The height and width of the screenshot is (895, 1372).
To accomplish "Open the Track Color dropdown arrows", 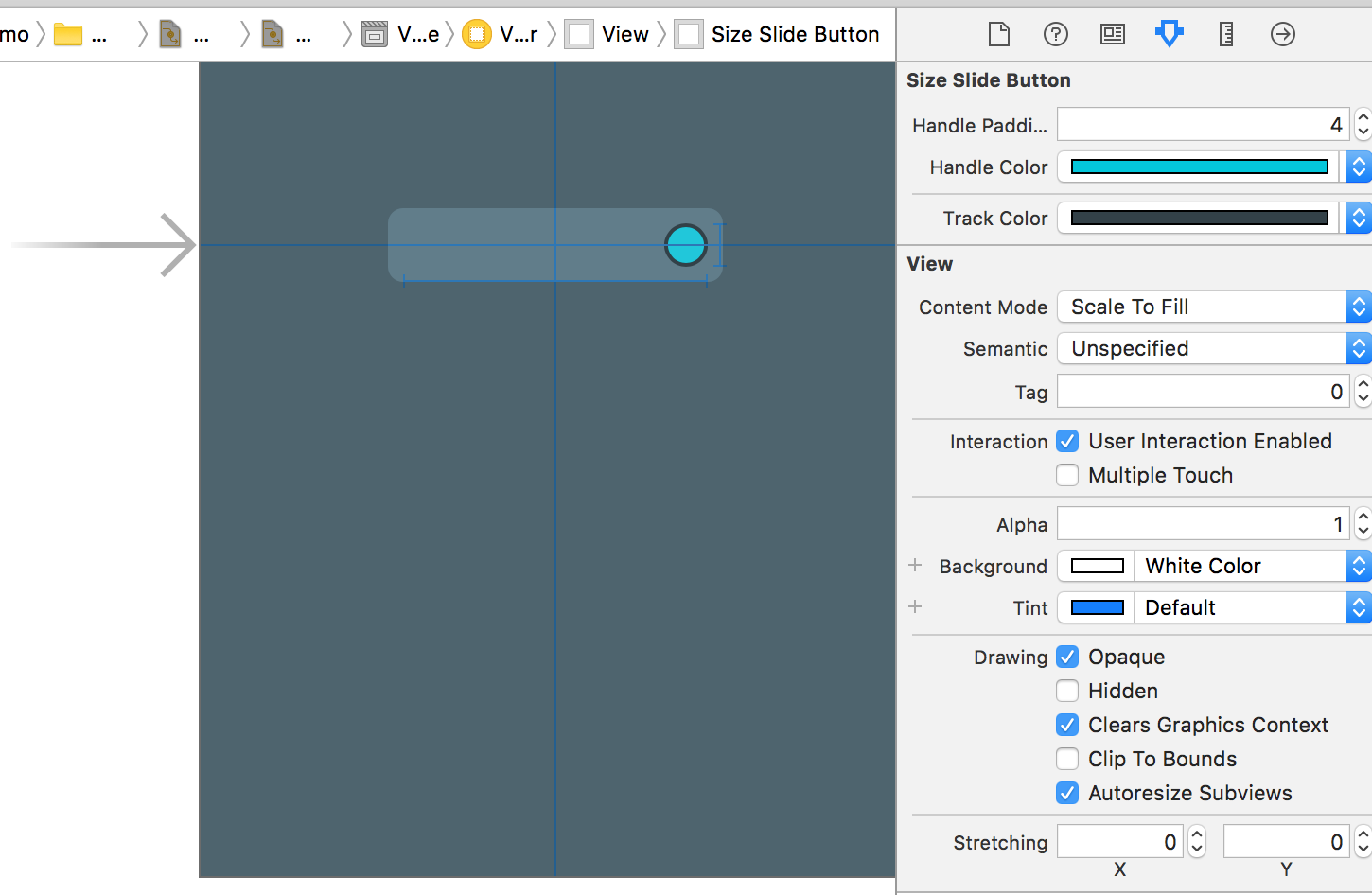I will point(1359,218).
